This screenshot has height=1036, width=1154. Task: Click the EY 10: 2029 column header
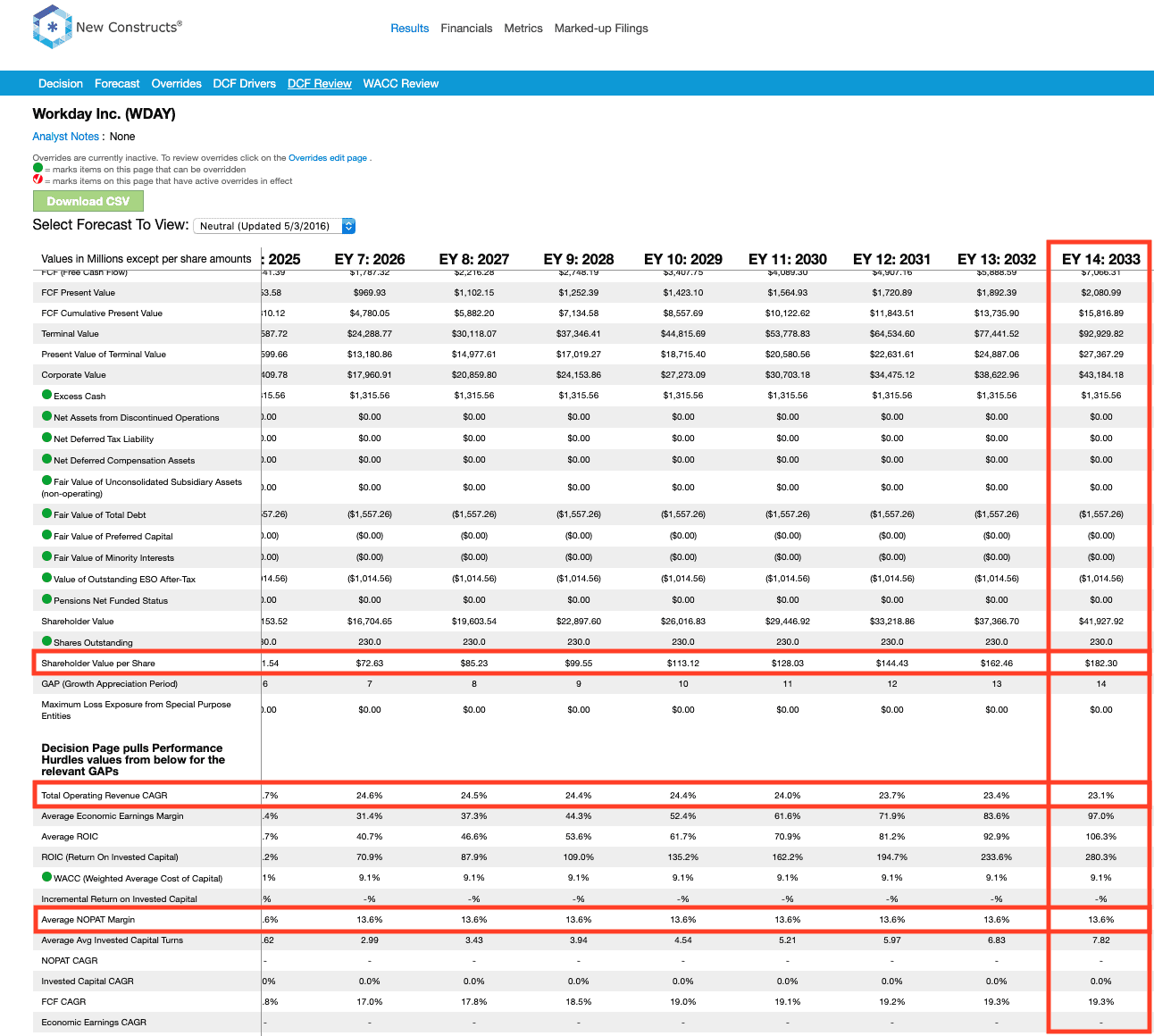pos(683,259)
